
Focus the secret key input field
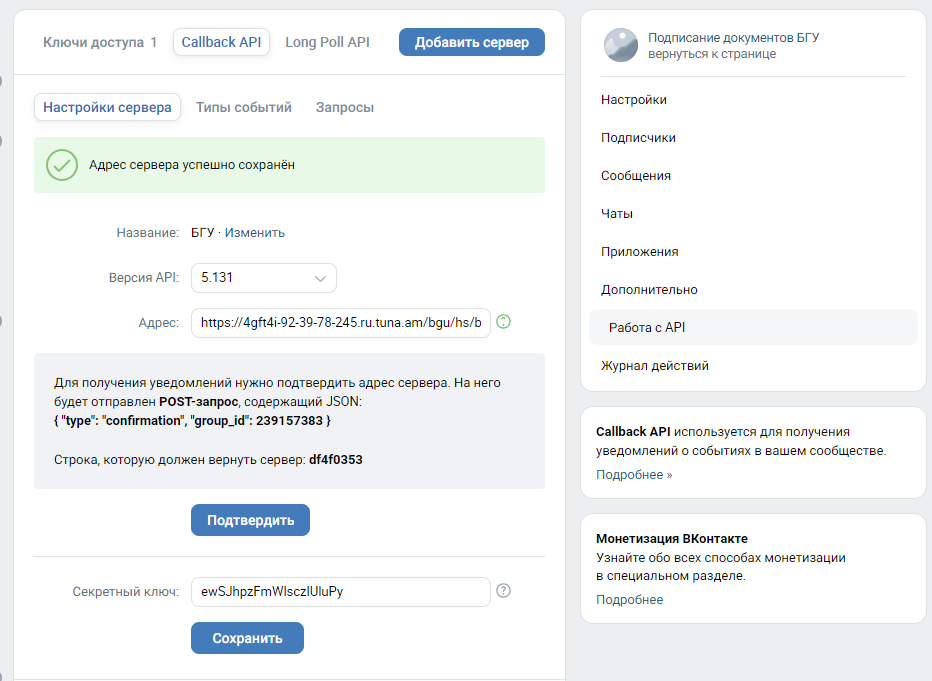pos(341,591)
